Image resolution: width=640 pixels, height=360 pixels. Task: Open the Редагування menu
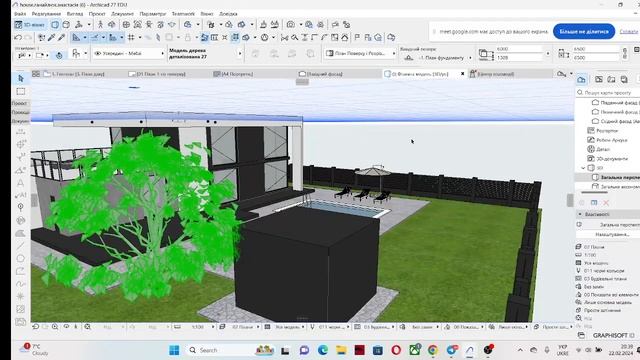tap(46, 14)
